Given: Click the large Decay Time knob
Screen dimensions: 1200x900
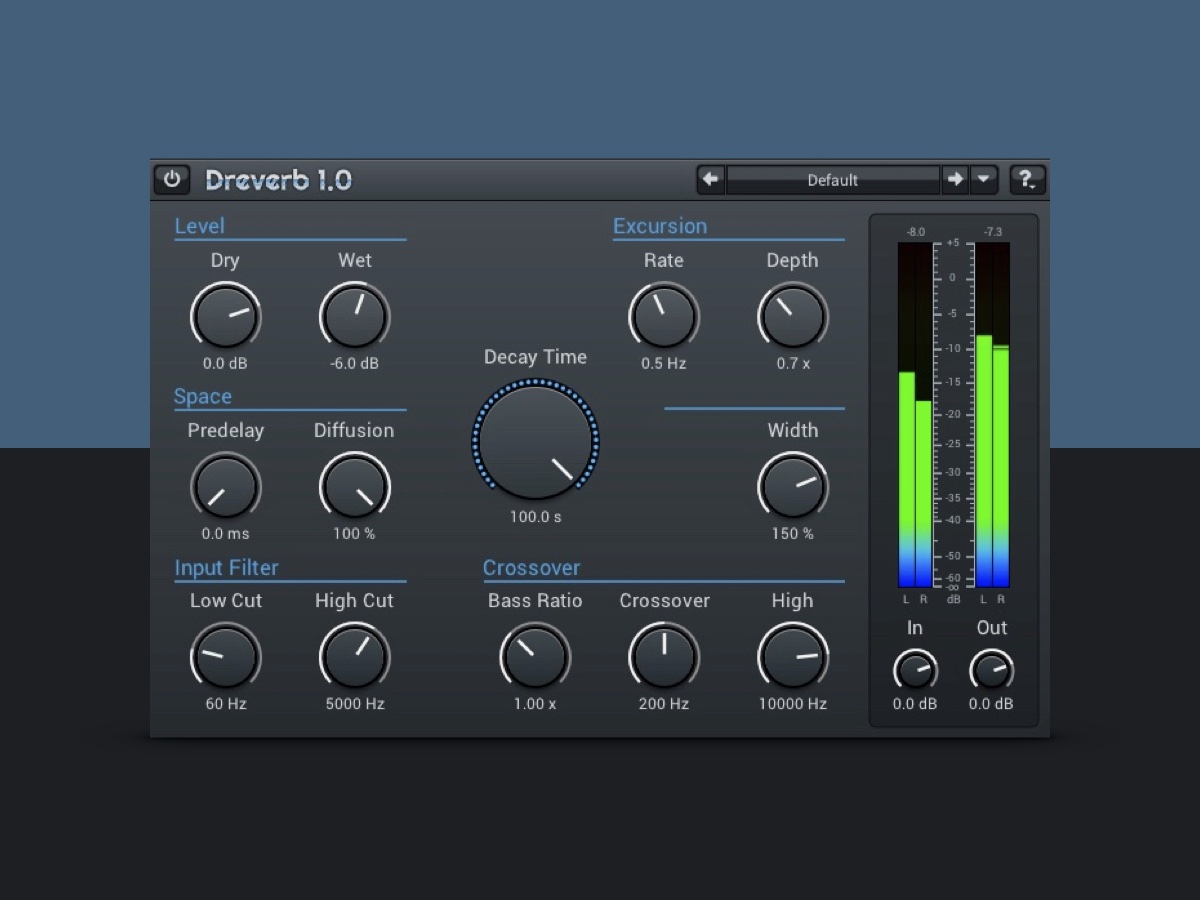Looking at the screenshot, I should click(x=536, y=440).
